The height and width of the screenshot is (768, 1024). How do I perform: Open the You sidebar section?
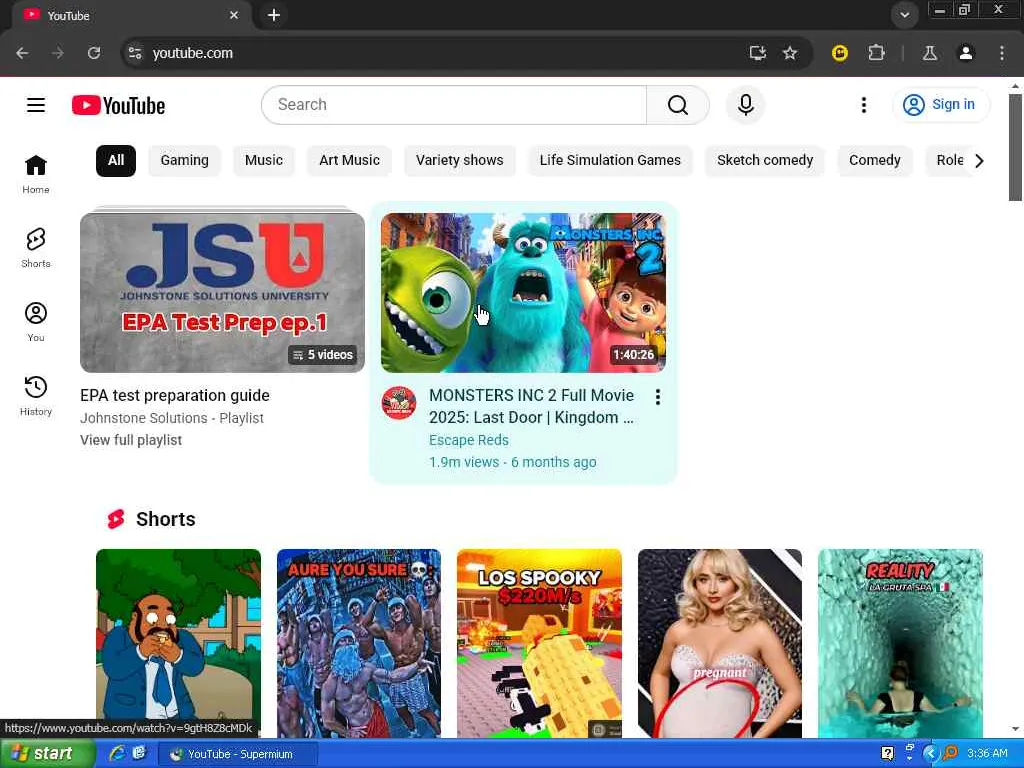36,321
